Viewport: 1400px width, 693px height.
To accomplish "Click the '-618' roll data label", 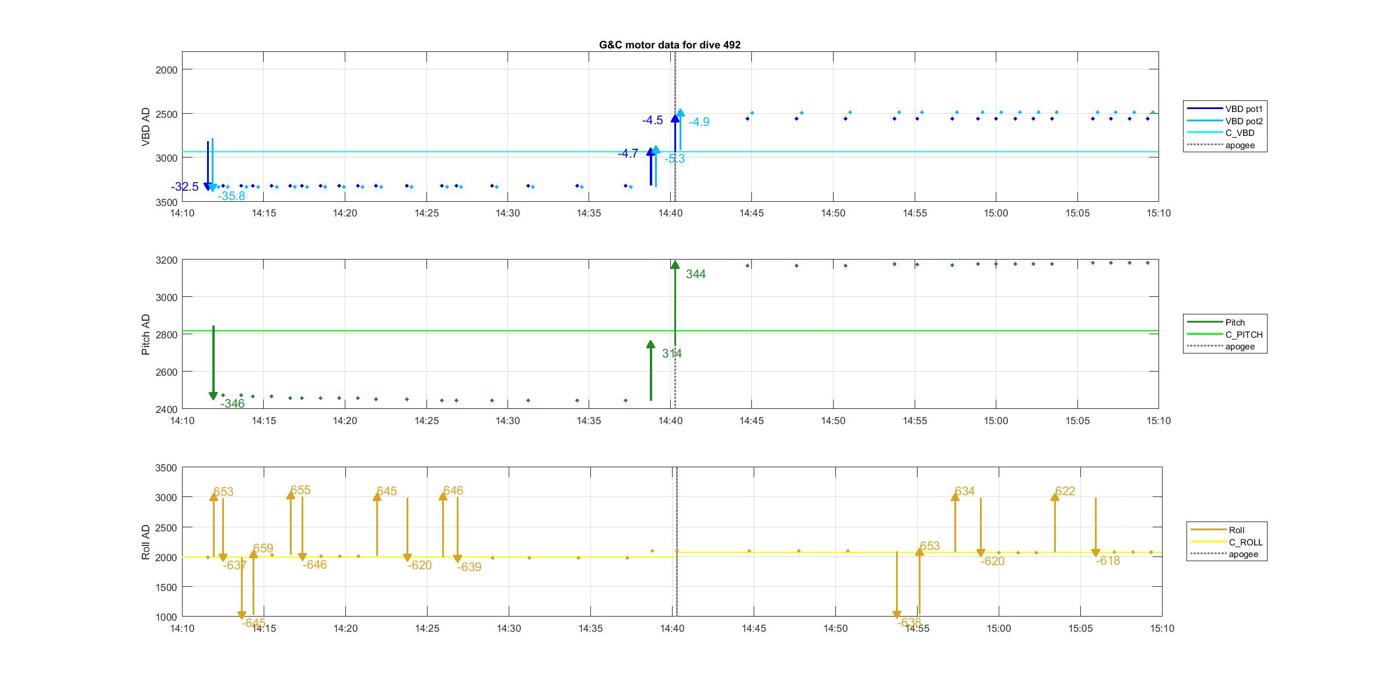I will point(1108,561).
